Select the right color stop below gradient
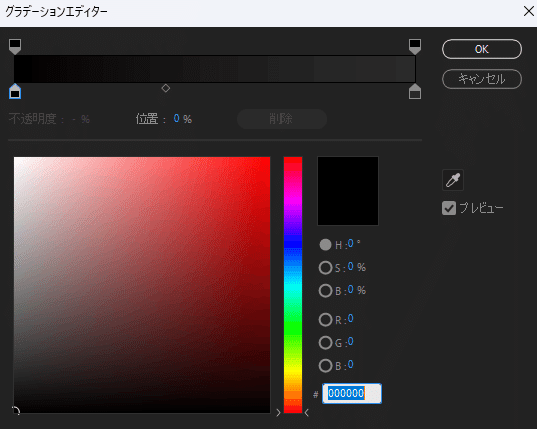537x429 pixels. pos(415,91)
